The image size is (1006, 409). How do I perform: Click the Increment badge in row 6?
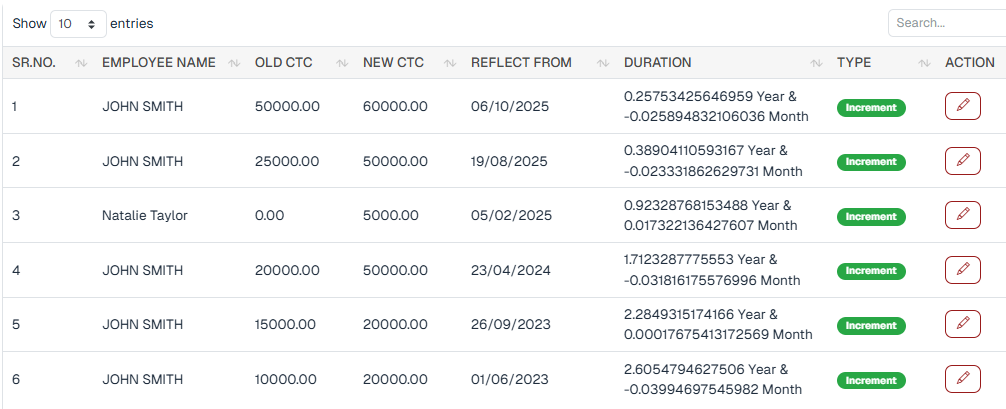tap(871, 379)
